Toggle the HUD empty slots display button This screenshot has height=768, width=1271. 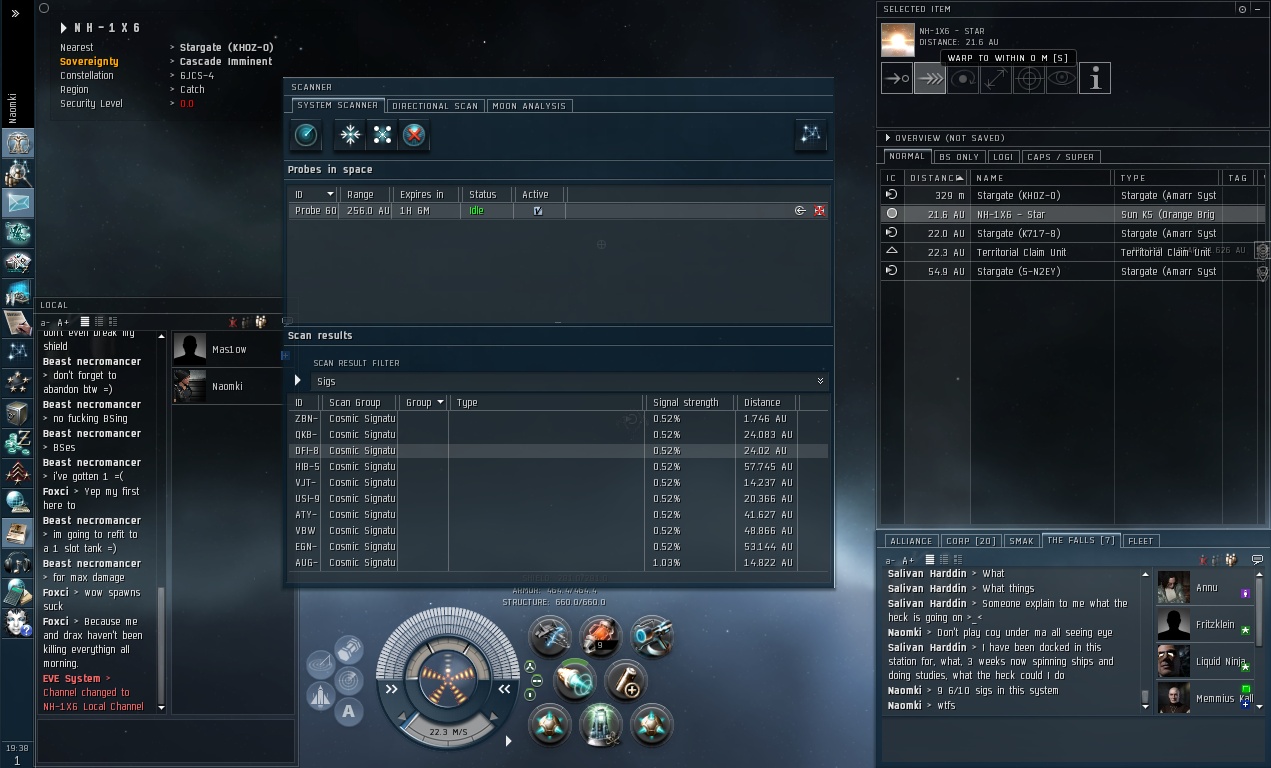tap(537, 681)
